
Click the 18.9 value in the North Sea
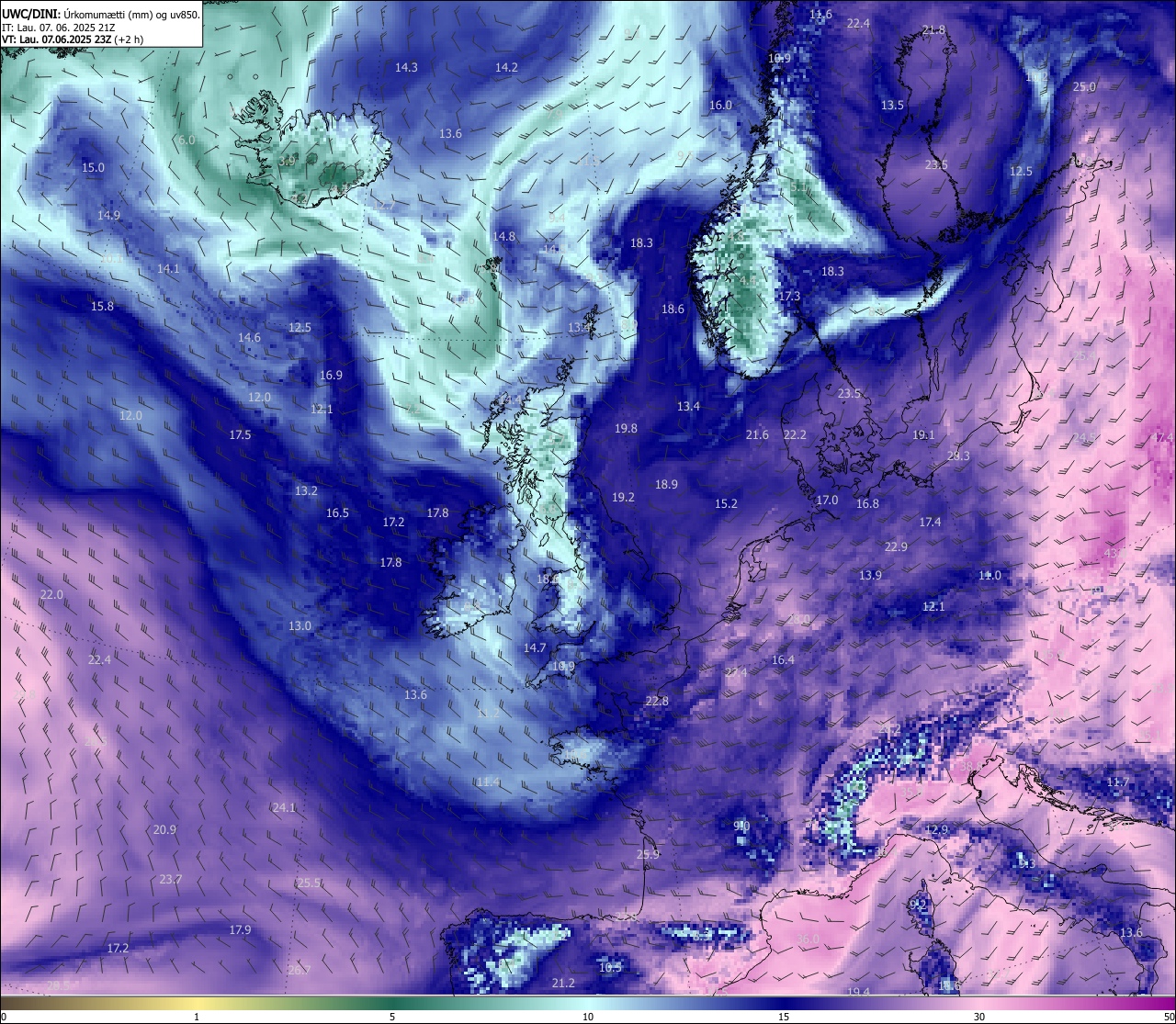point(666,484)
